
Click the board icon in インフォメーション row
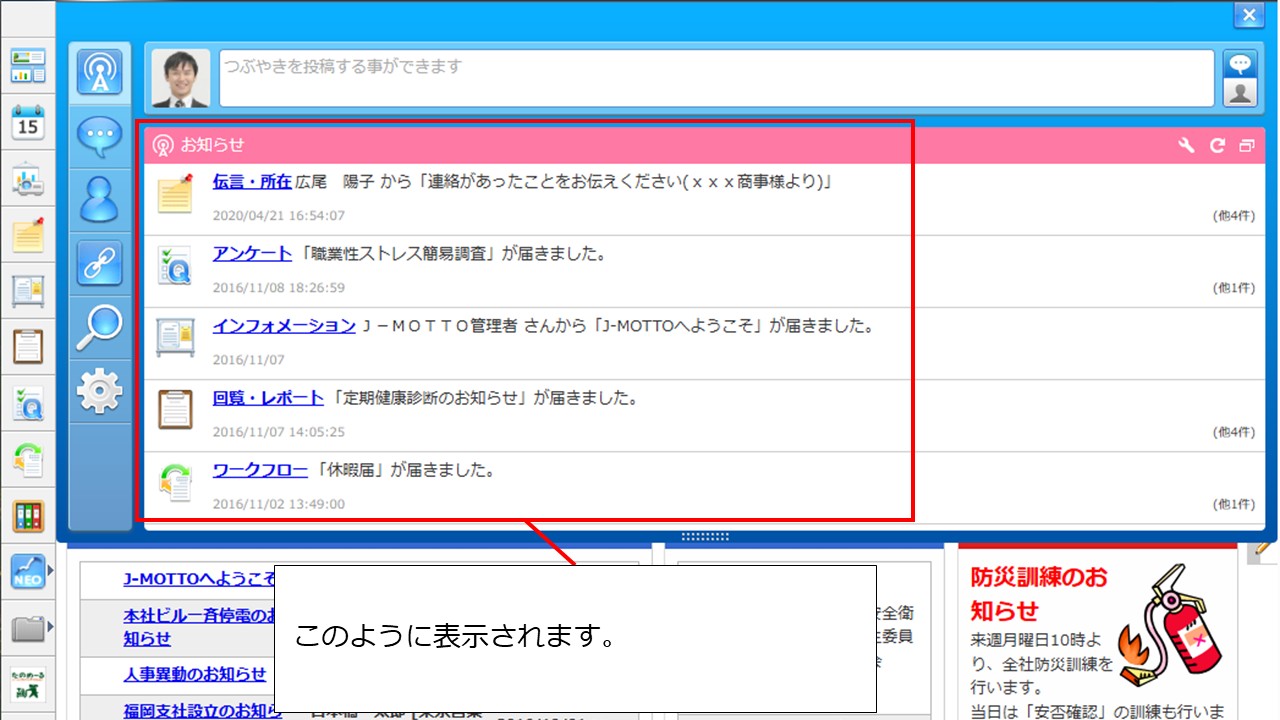pyautogui.click(x=176, y=337)
